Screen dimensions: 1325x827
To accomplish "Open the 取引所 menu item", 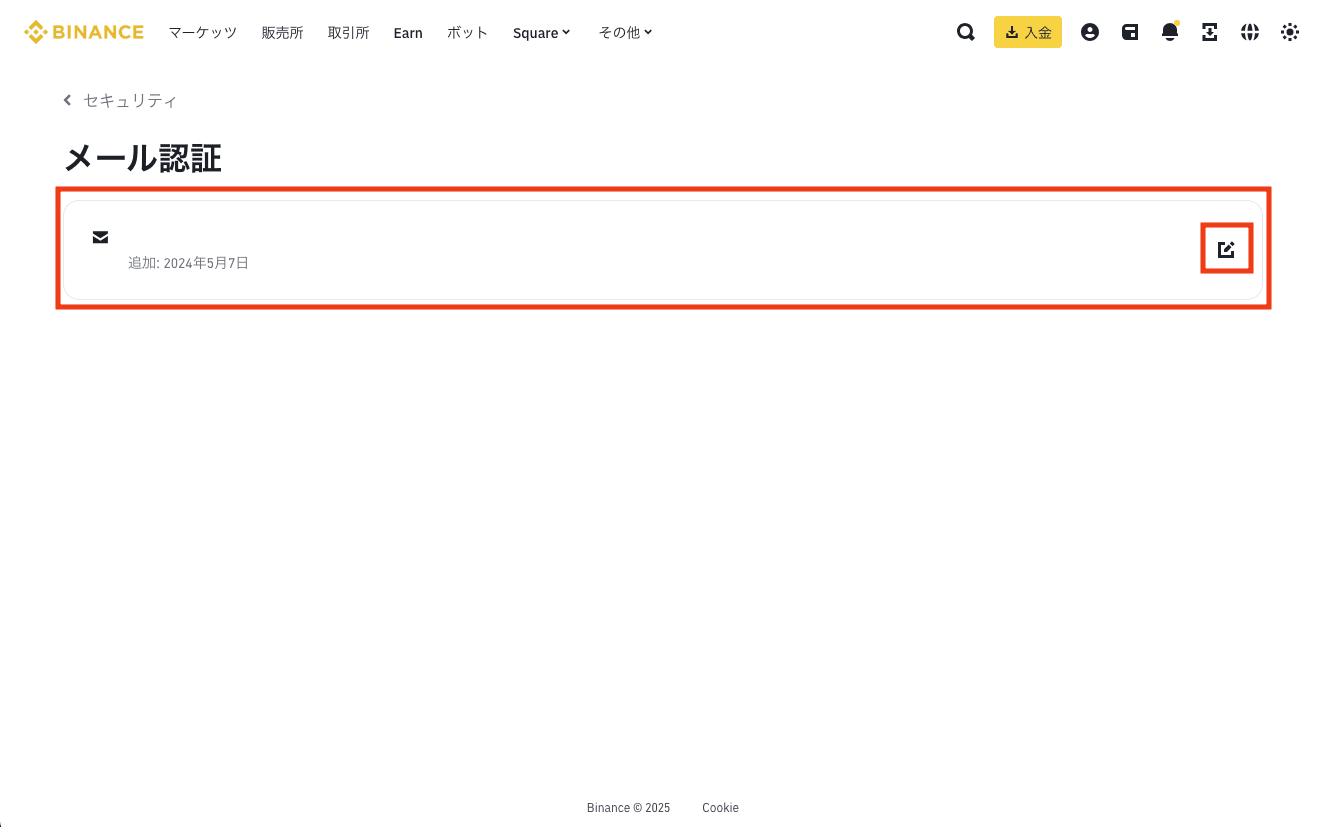I will [348, 32].
